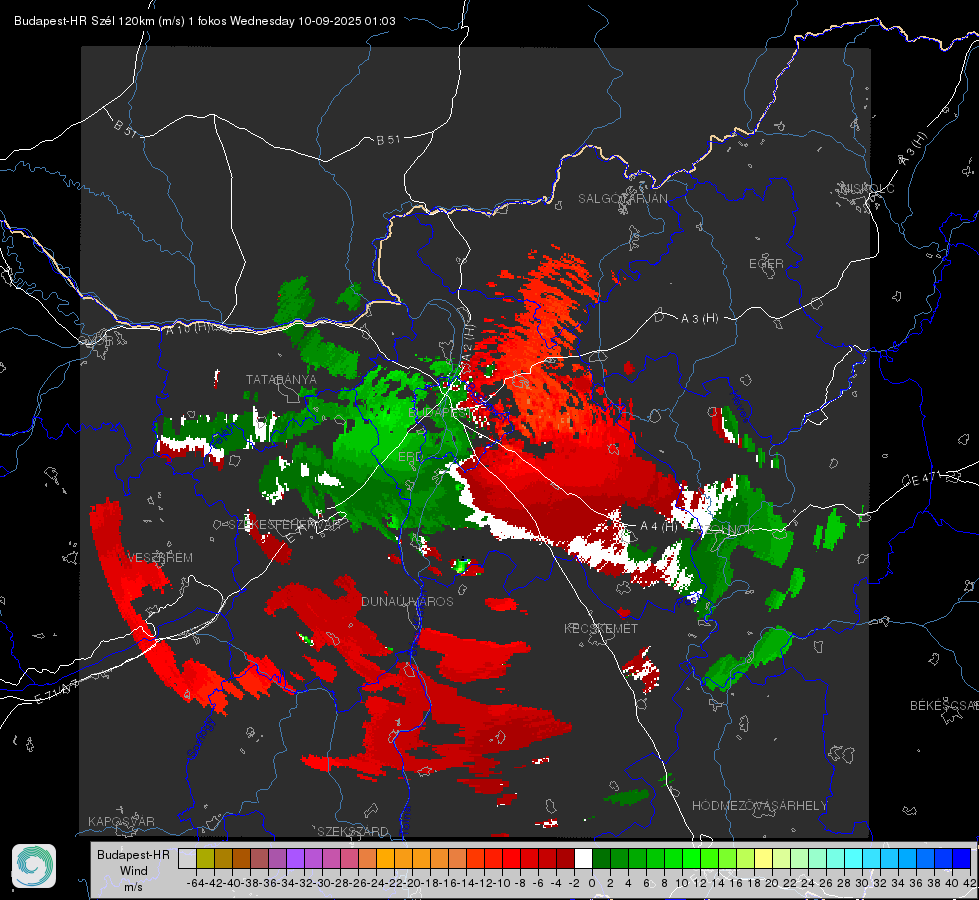
Task: Click the KAPOSVÁR city label
Action: click(x=121, y=821)
